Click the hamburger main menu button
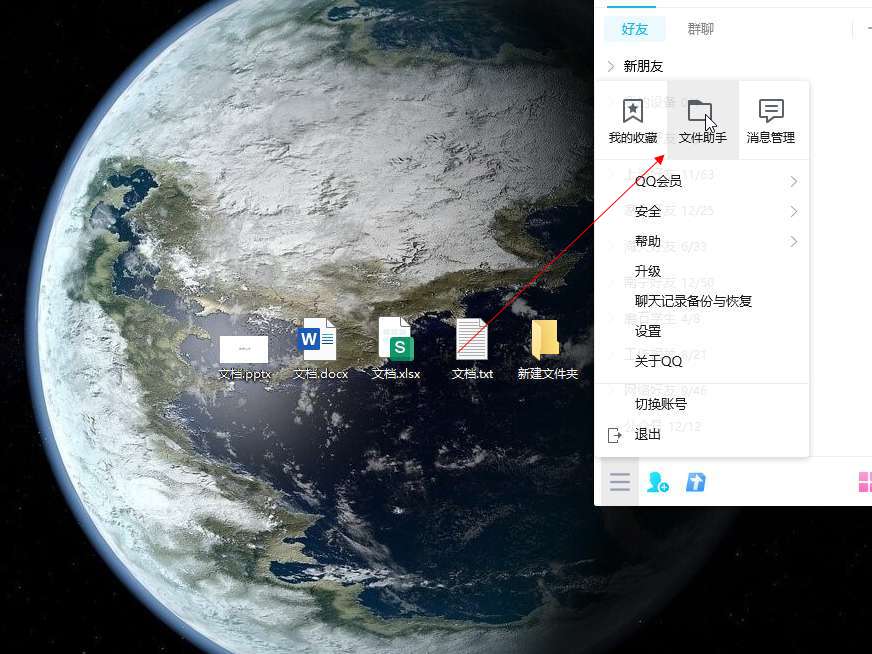The width and height of the screenshot is (872, 654). click(x=620, y=482)
